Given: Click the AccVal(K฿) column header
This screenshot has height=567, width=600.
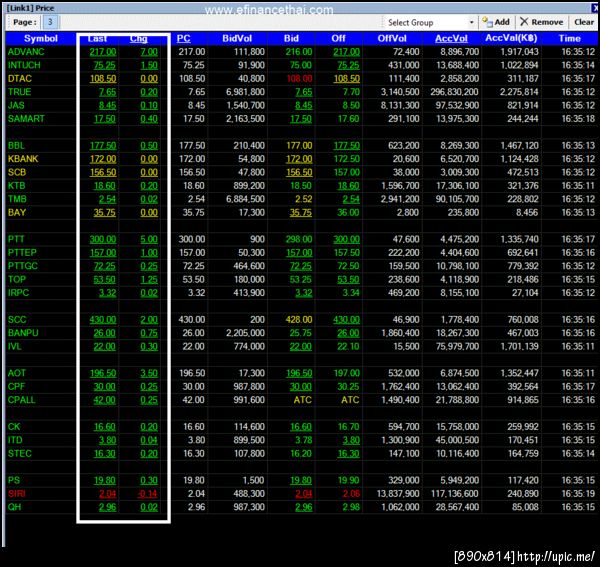Looking at the screenshot, I should (511, 38).
